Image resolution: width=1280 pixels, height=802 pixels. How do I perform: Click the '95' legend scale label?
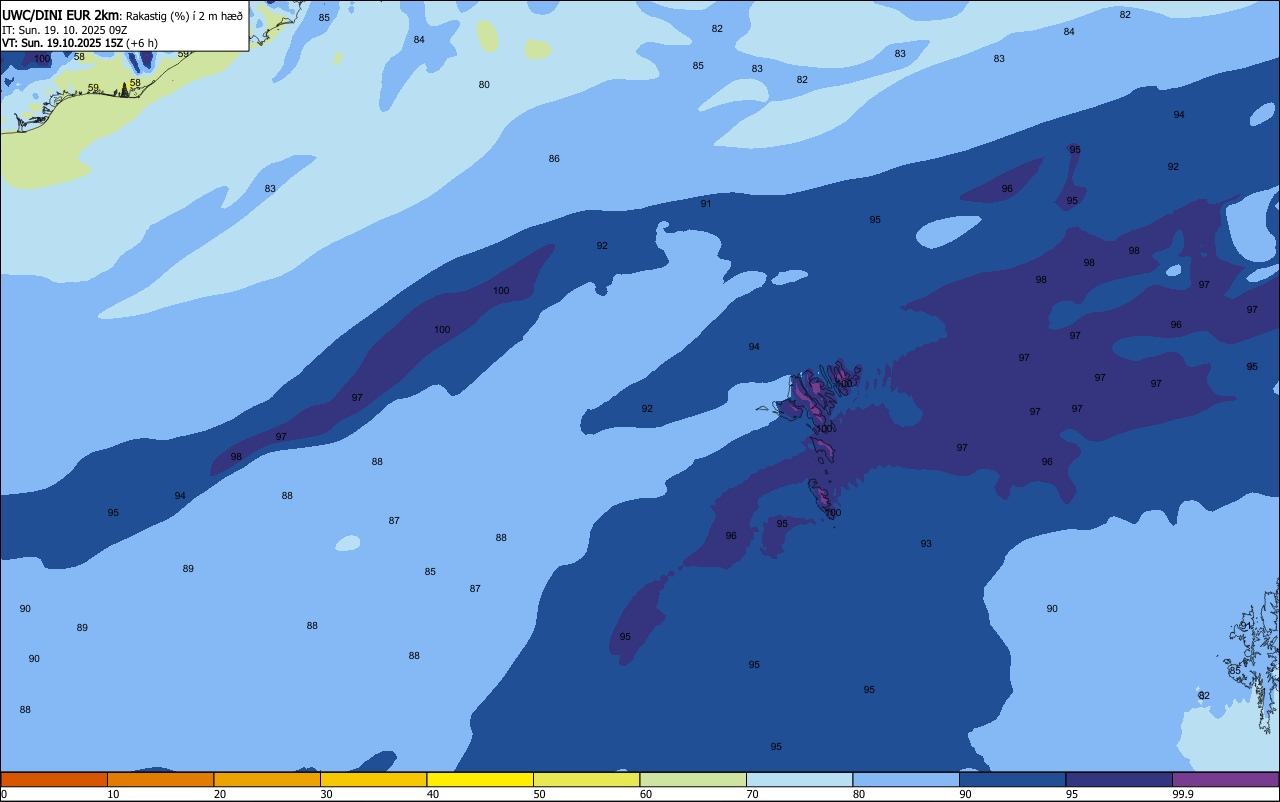click(1072, 794)
